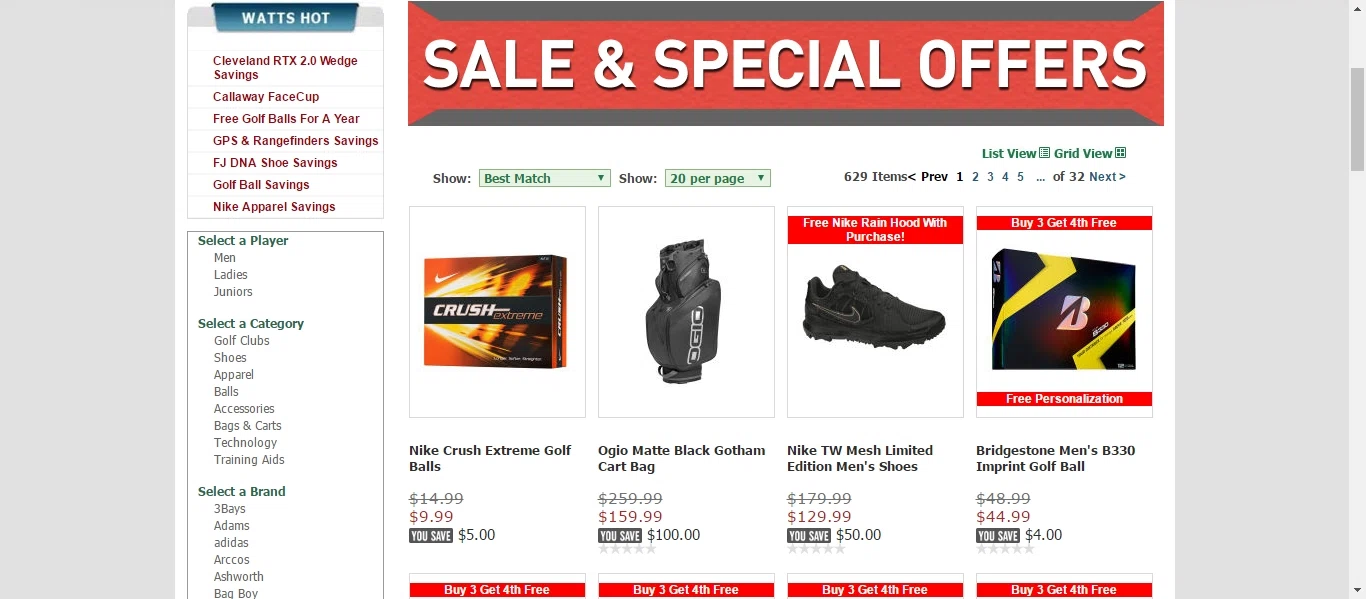Jump to page 5 of results

[1020, 177]
